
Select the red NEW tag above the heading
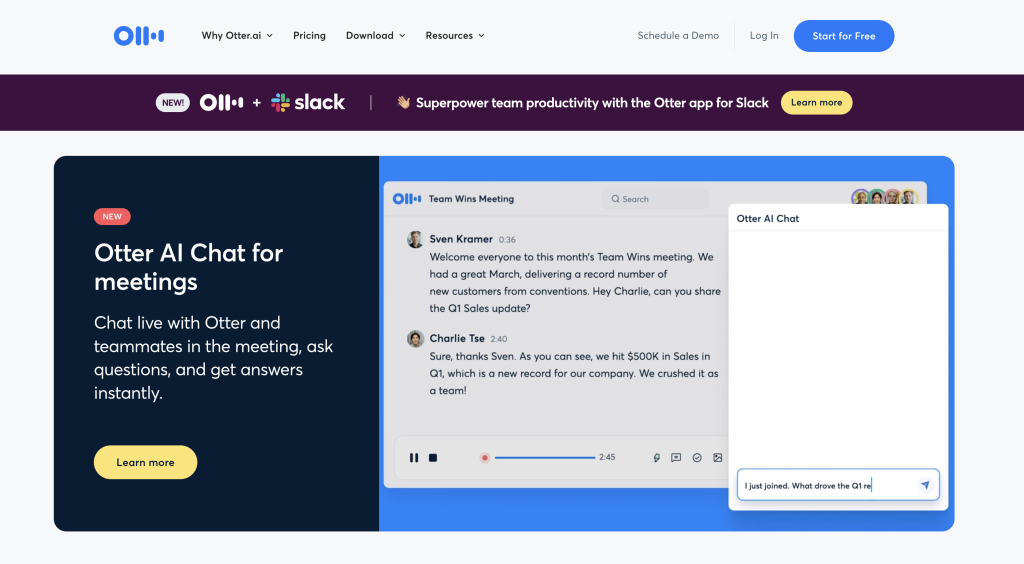pos(112,217)
